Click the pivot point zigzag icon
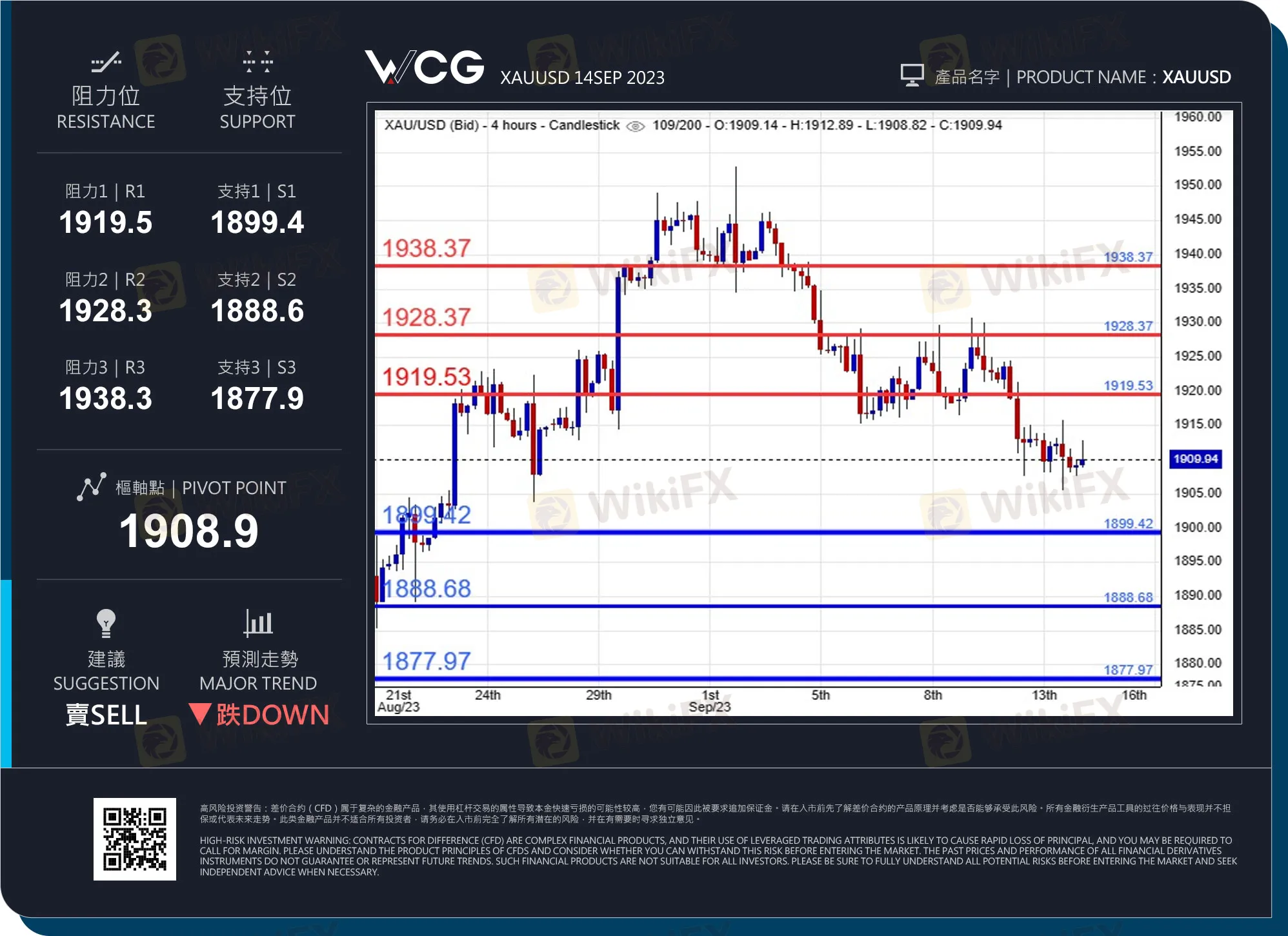Screen dimensions: 1288x936 click(x=92, y=487)
